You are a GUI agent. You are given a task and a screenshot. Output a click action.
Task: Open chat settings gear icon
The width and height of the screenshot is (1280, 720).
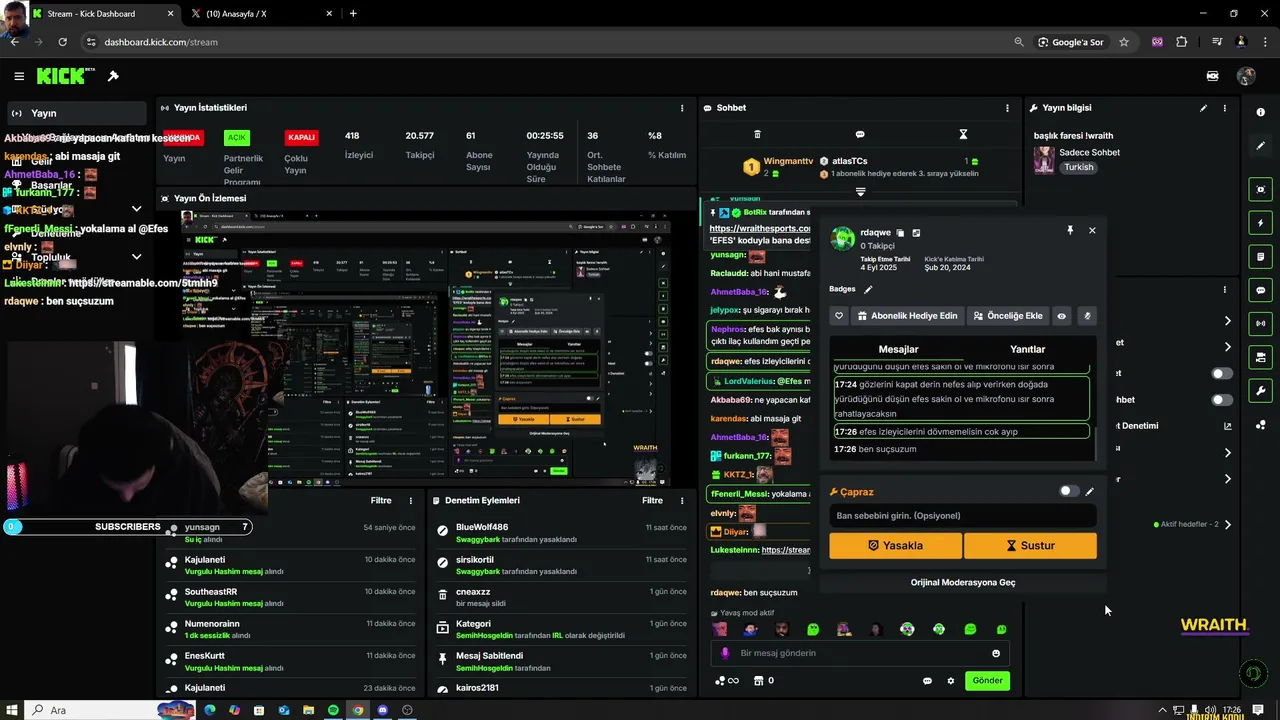coord(951,681)
